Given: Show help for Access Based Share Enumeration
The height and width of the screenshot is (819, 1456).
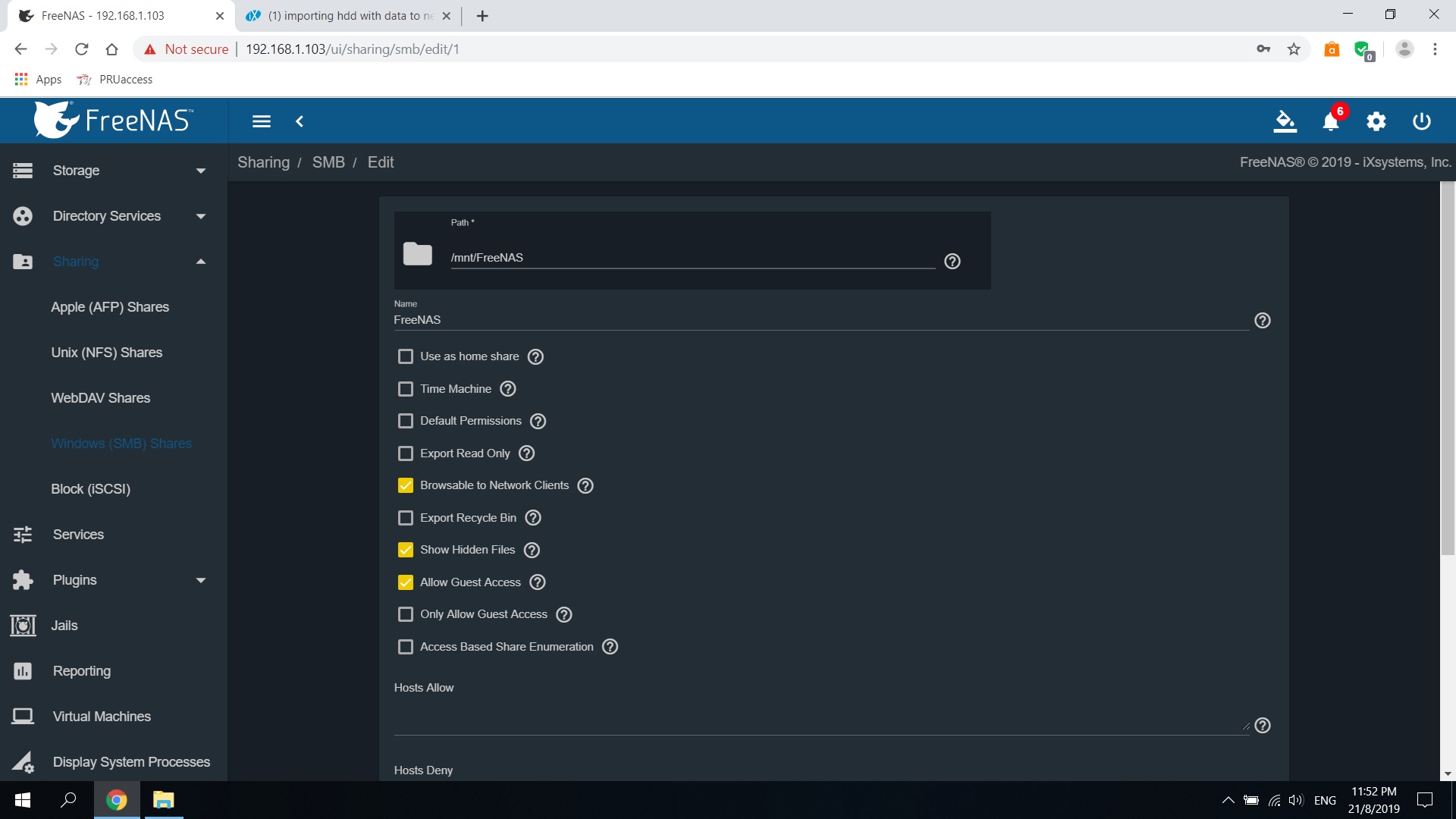Looking at the screenshot, I should point(610,647).
